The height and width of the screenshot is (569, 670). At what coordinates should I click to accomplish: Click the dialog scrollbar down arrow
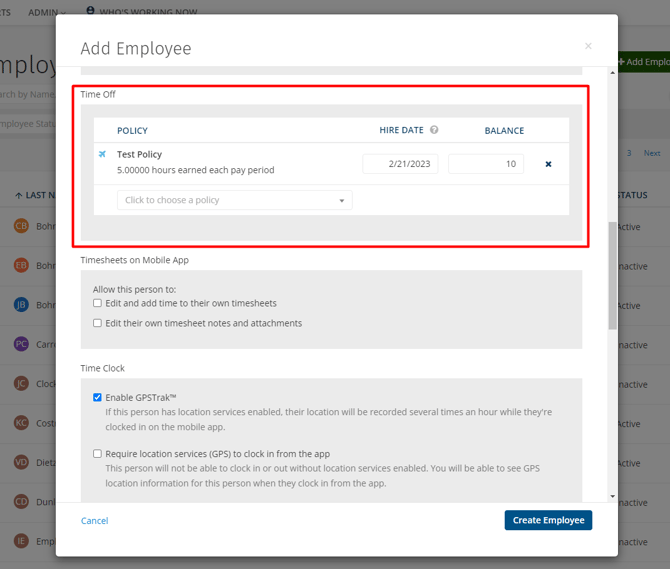point(612,496)
